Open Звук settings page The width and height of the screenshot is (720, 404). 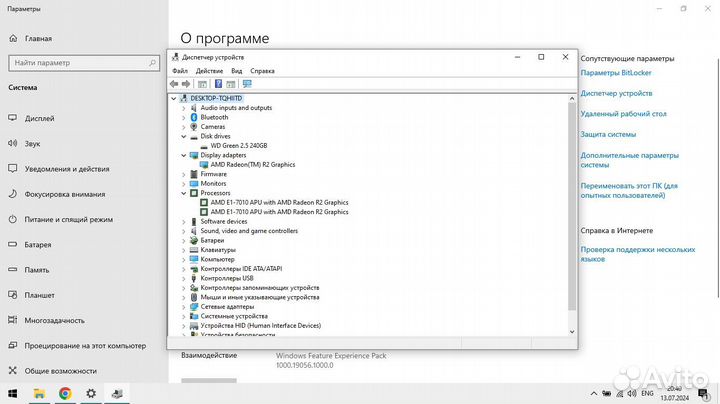click(32, 144)
